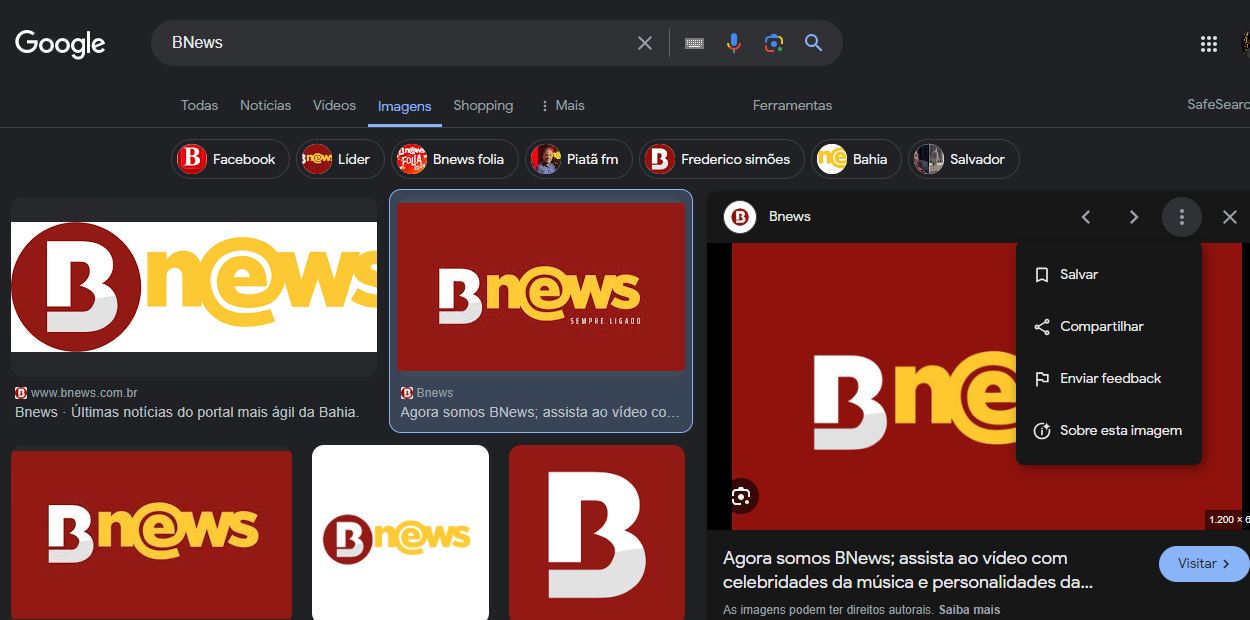Switch to the Shopping tab

pyautogui.click(x=483, y=105)
